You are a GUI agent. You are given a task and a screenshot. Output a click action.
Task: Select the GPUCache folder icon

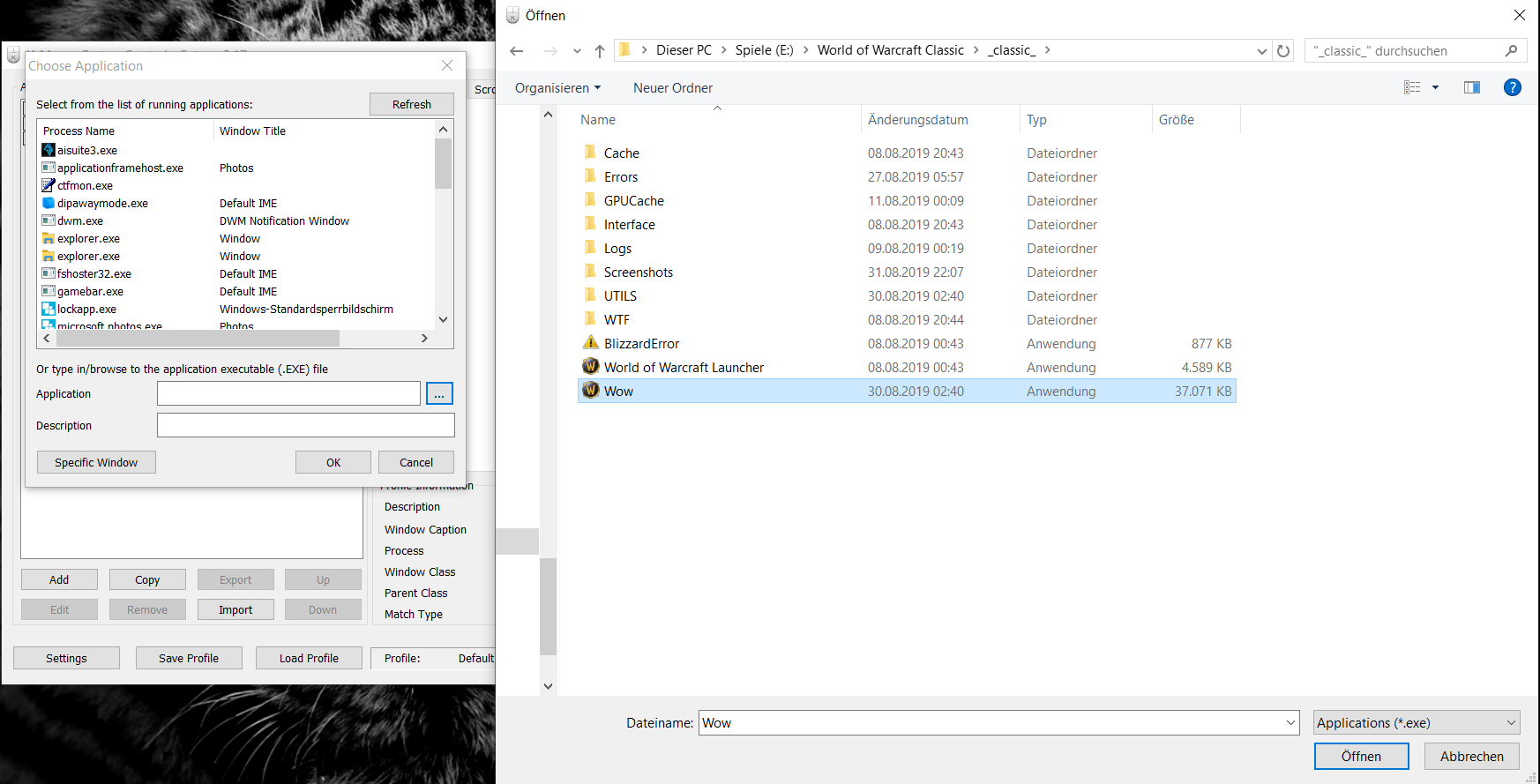click(591, 200)
